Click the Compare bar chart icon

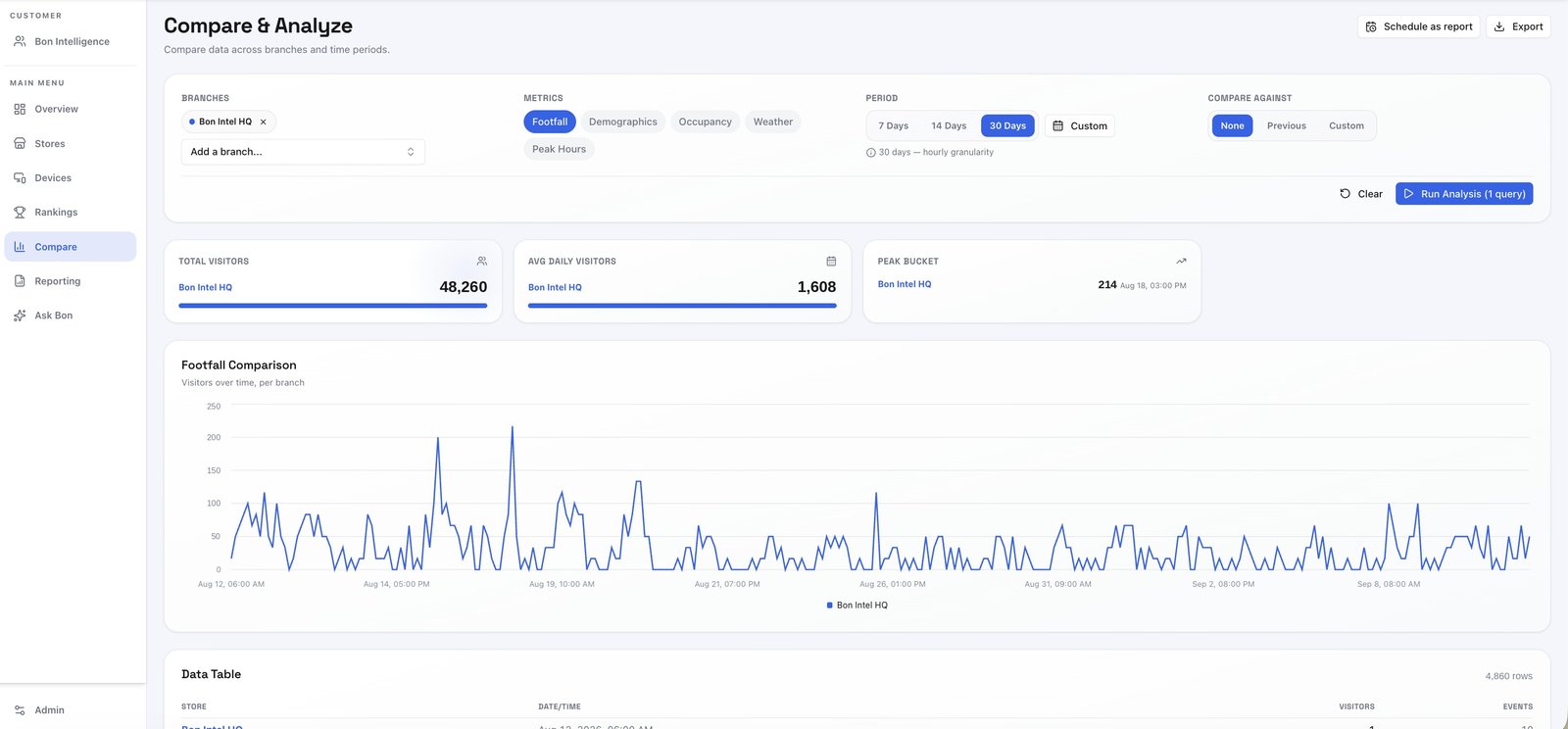(20, 247)
